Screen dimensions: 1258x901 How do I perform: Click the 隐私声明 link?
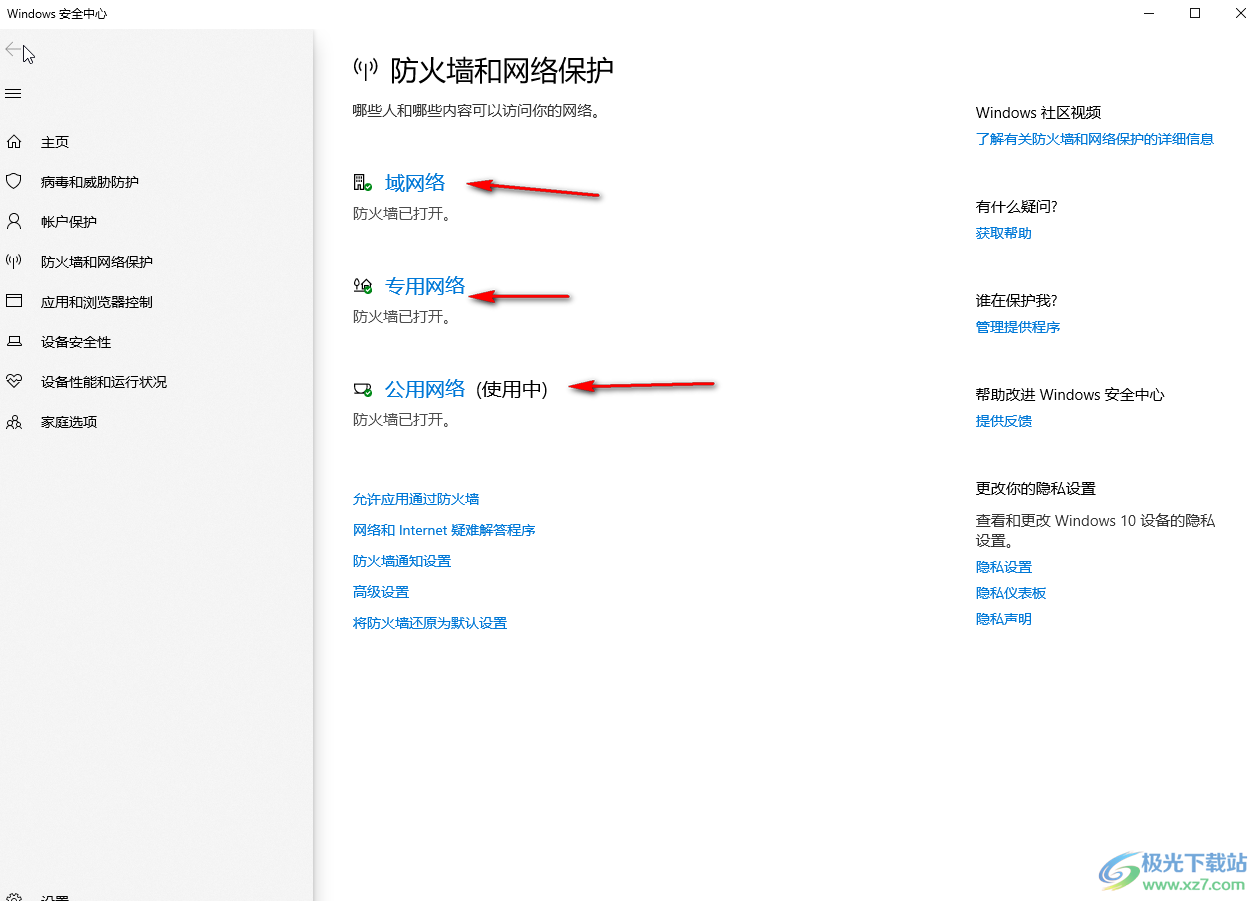pyautogui.click(x=1004, y=619)
